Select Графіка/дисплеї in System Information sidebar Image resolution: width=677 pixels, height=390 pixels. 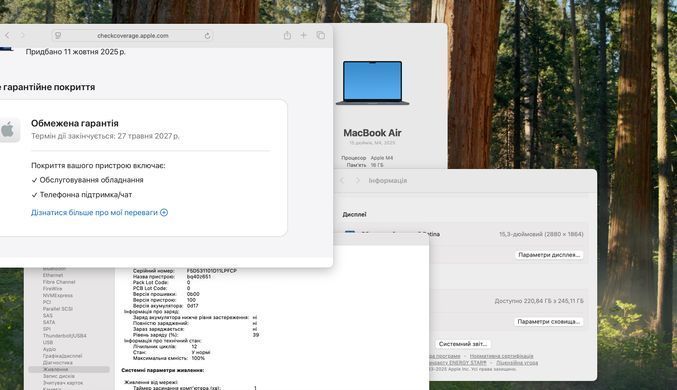62,356
